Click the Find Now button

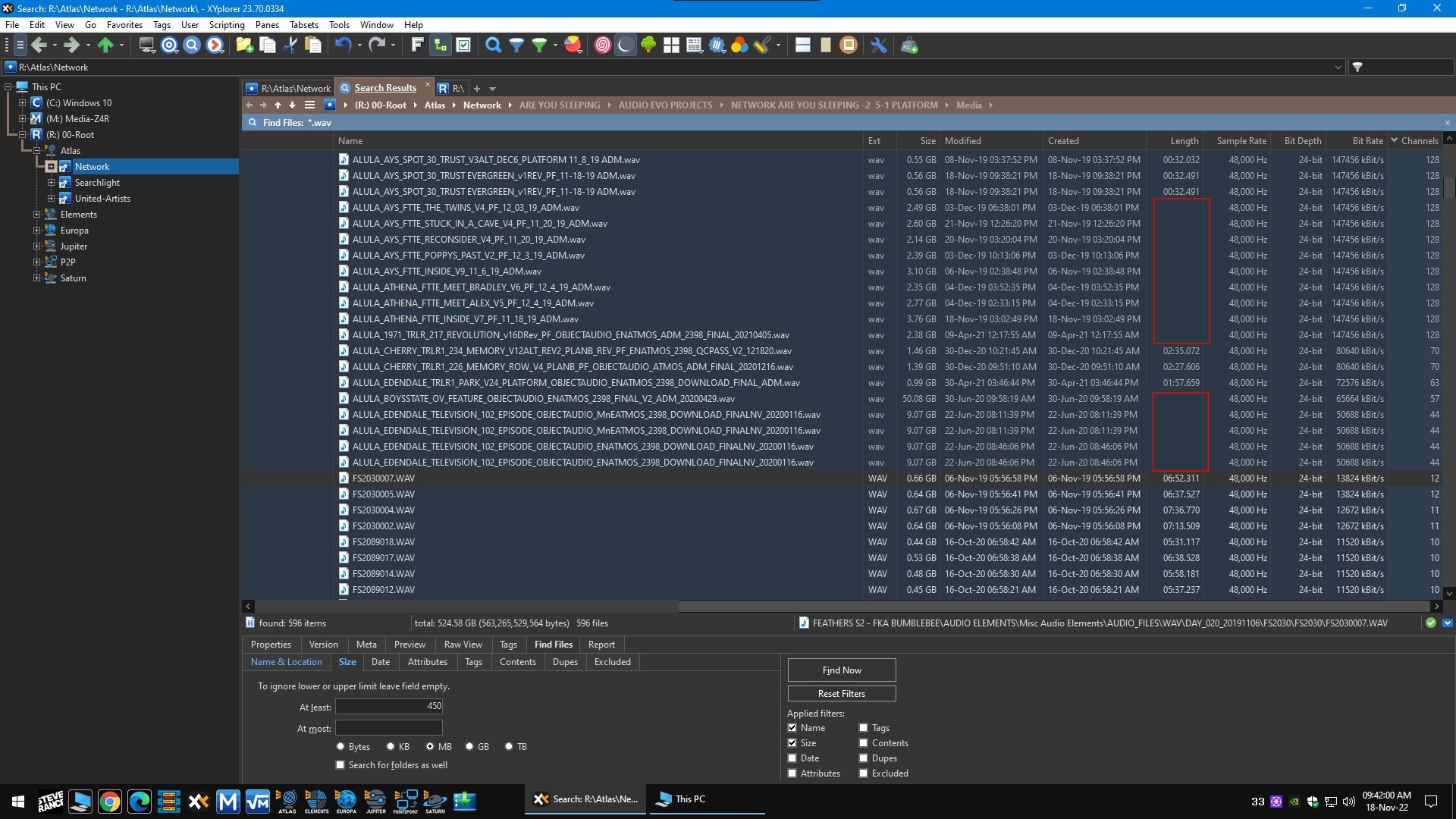click(841, 669)
